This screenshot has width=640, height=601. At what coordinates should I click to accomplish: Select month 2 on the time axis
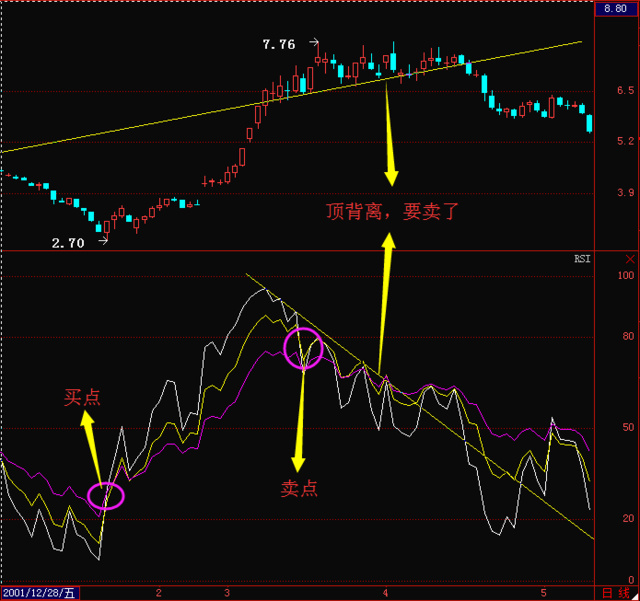pos(159,593)
